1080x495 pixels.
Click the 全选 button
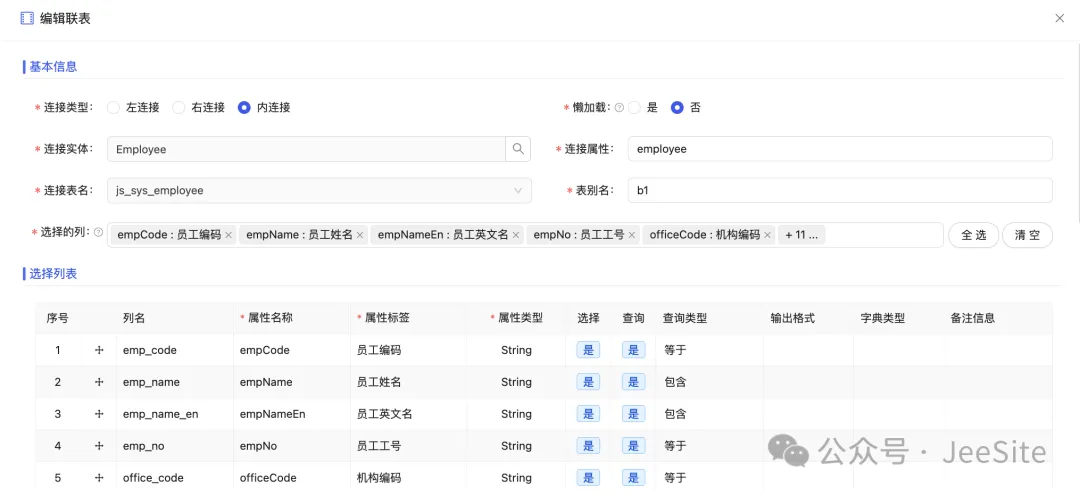973,235
